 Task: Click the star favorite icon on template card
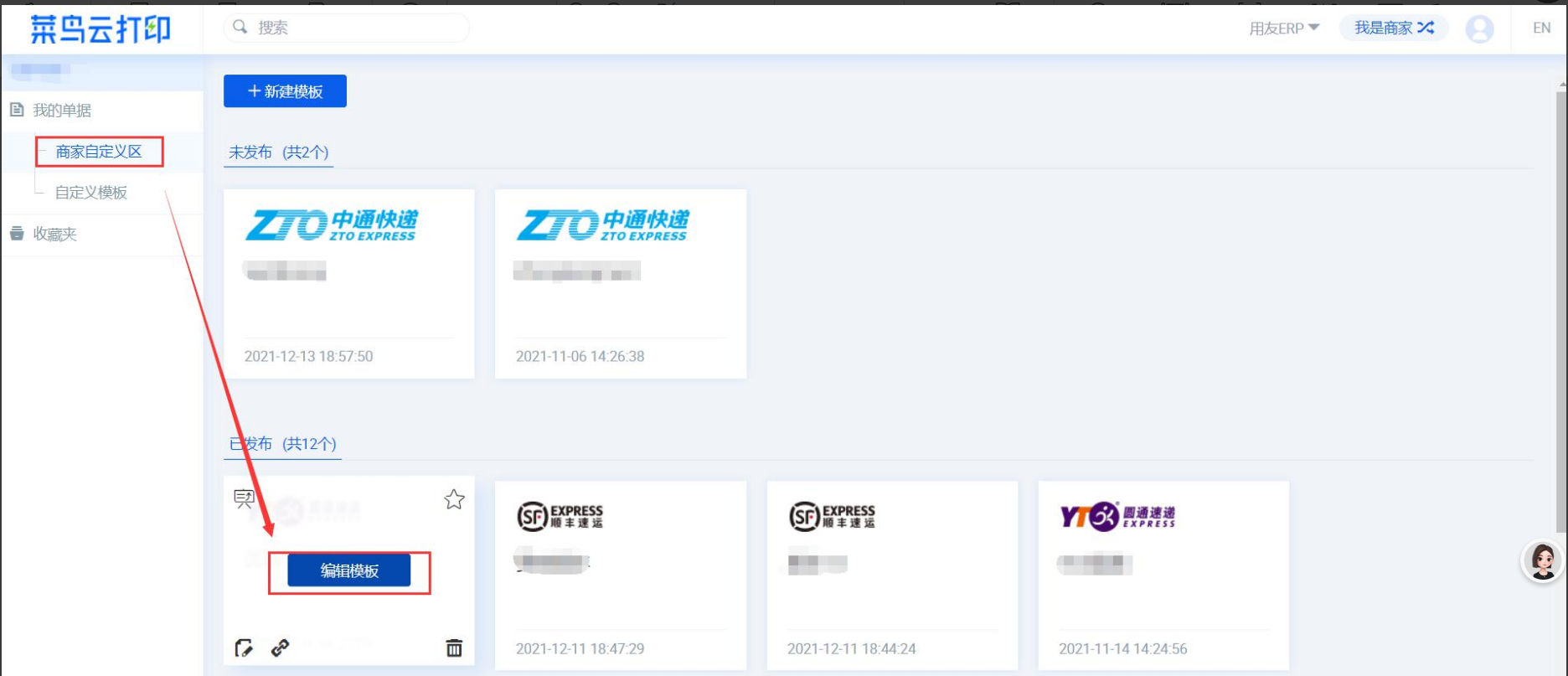tap(454, 500)
